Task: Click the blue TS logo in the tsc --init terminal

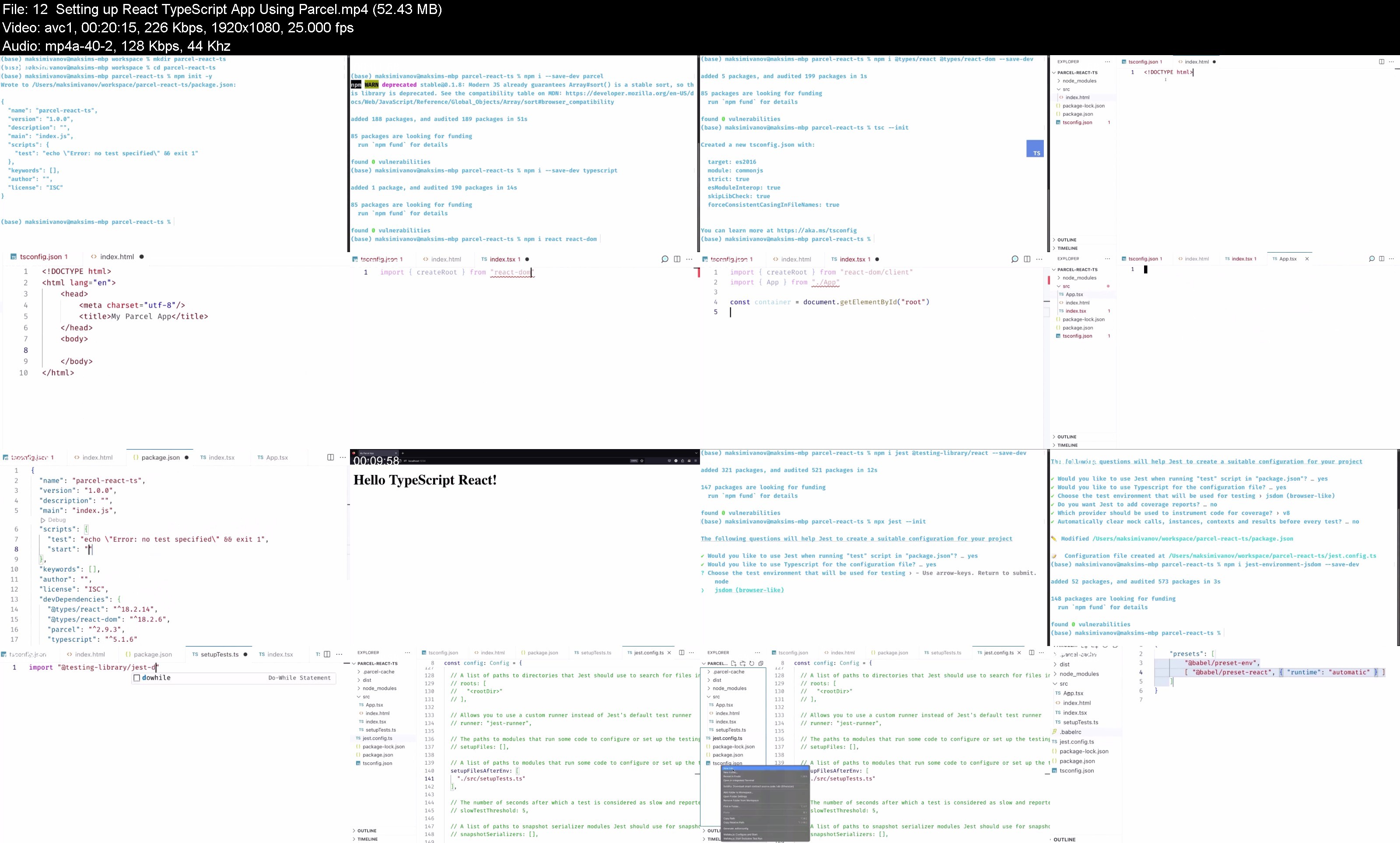Action: (1035, 149)
